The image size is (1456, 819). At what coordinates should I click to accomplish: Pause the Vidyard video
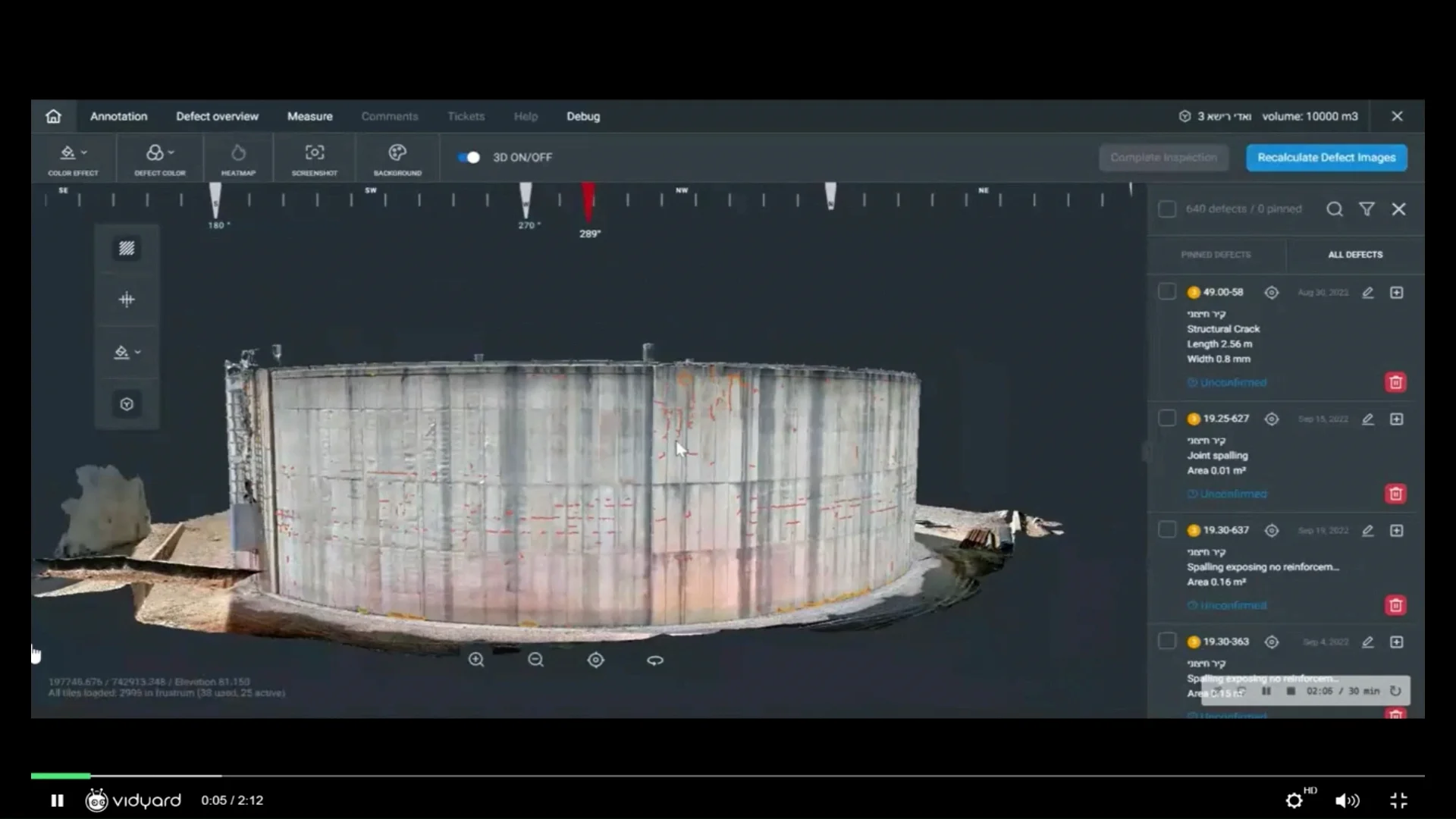(57, 800)
